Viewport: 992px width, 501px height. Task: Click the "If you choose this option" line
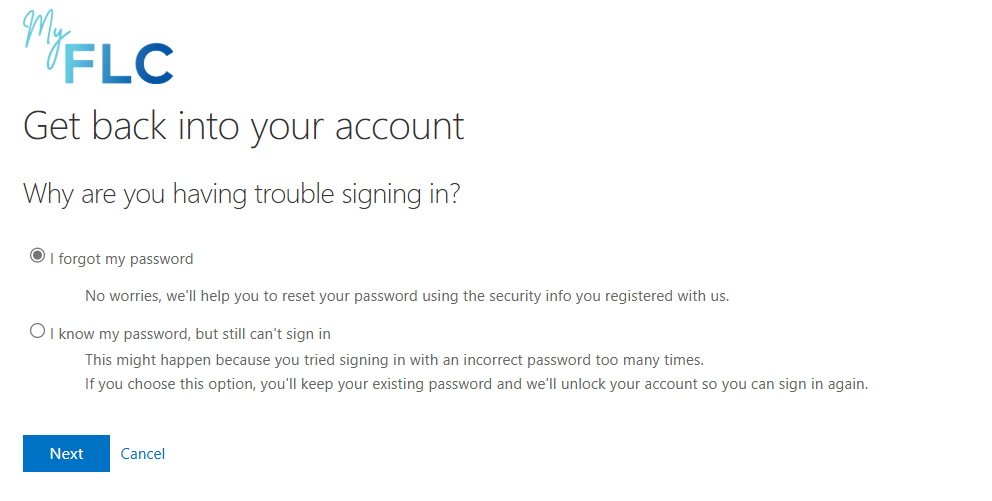[x=476, y=384]
